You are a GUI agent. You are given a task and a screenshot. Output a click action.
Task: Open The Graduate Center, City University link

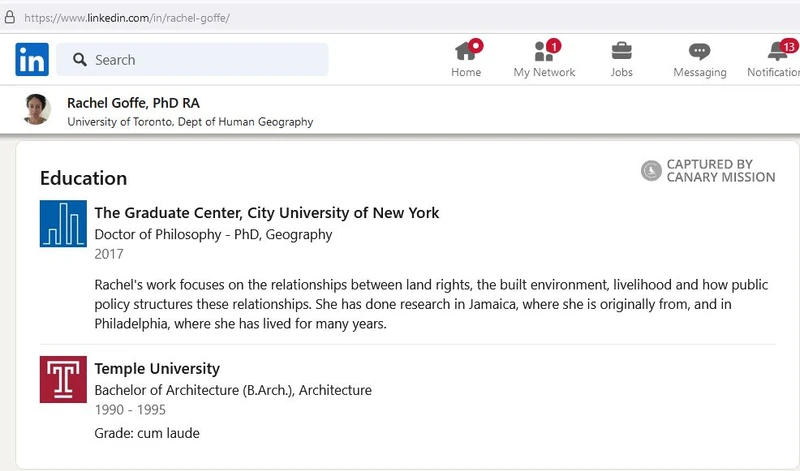click(266, 213)
